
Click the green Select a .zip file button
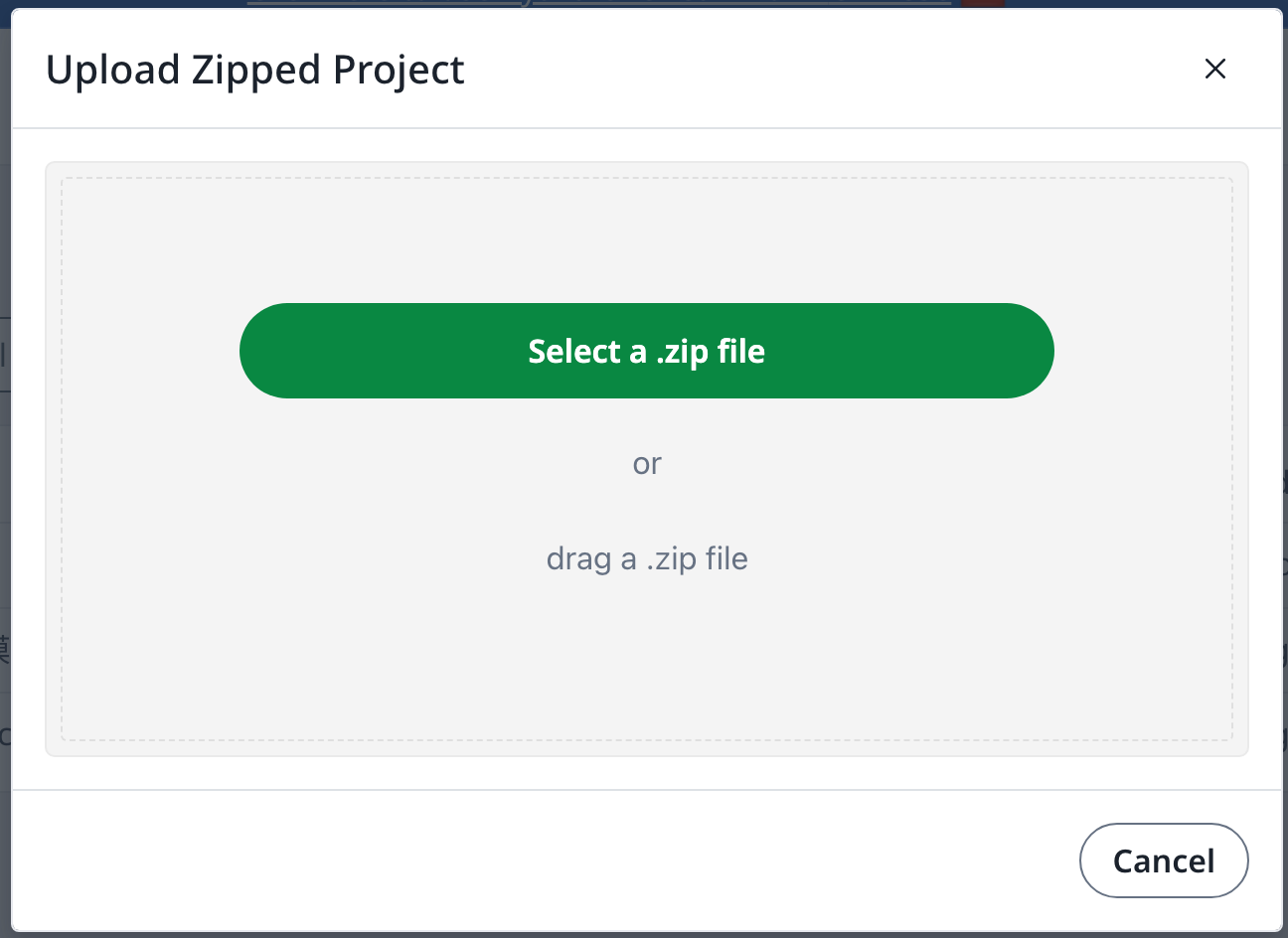point(646,351)
